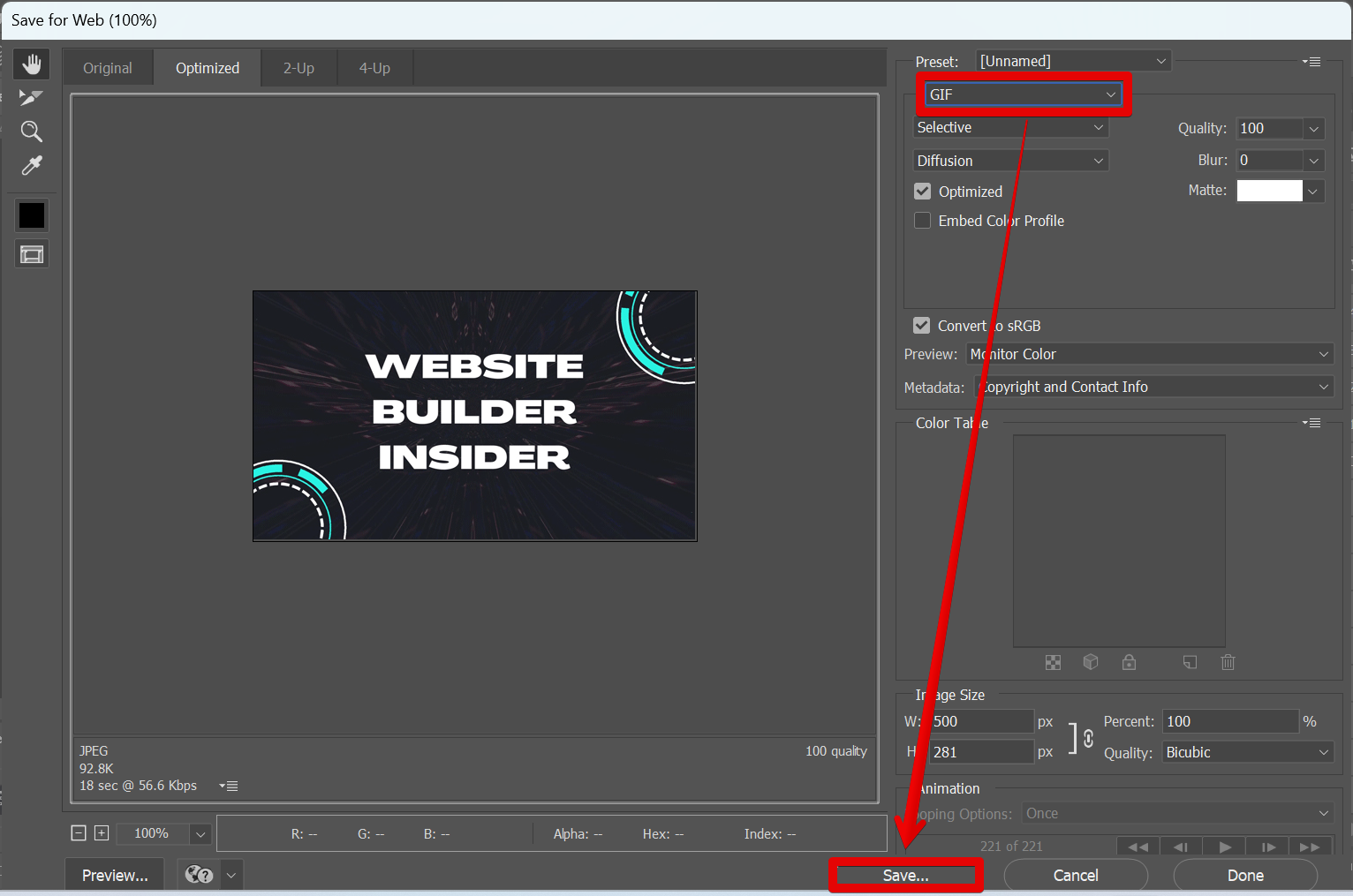This screenshot has width=1353, height=896.
Task: Switch to the 2-Up tab
Action: 299,68
